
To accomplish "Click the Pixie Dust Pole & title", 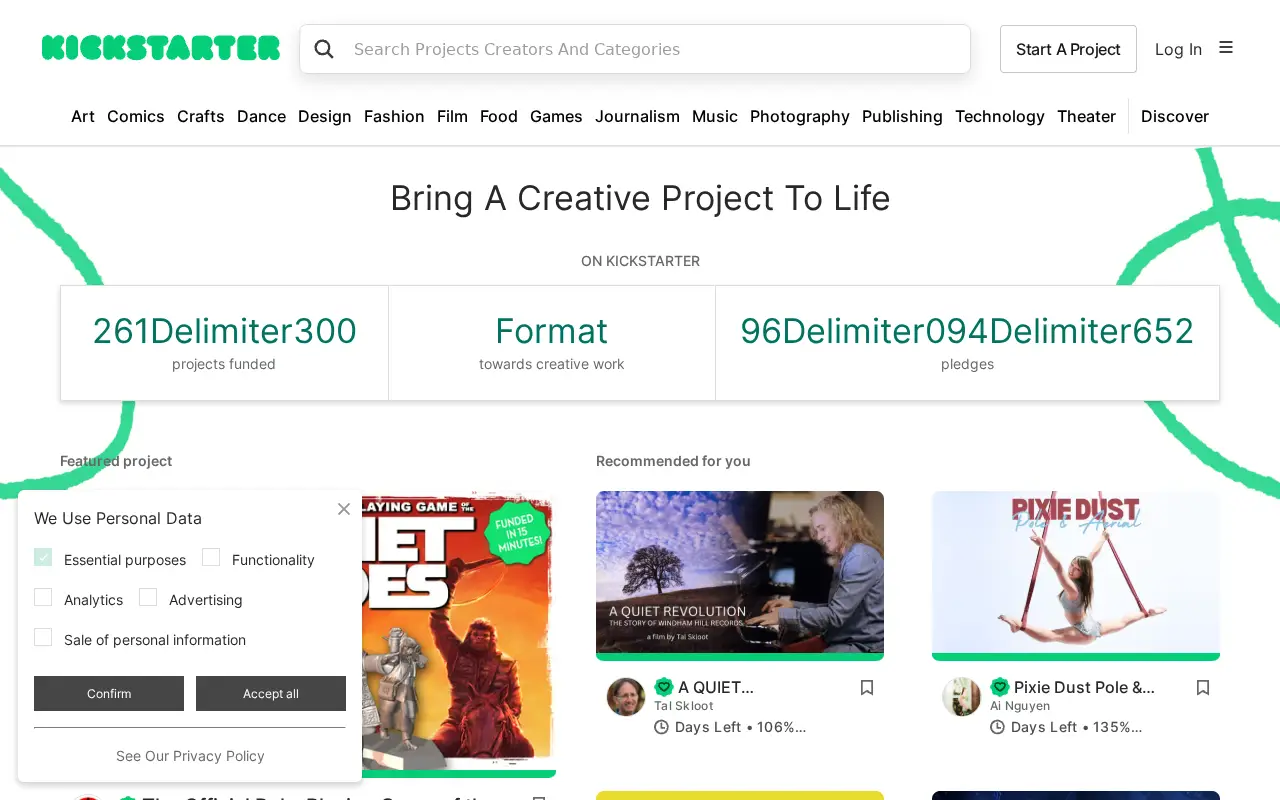I will click(x=1084, y=687).
